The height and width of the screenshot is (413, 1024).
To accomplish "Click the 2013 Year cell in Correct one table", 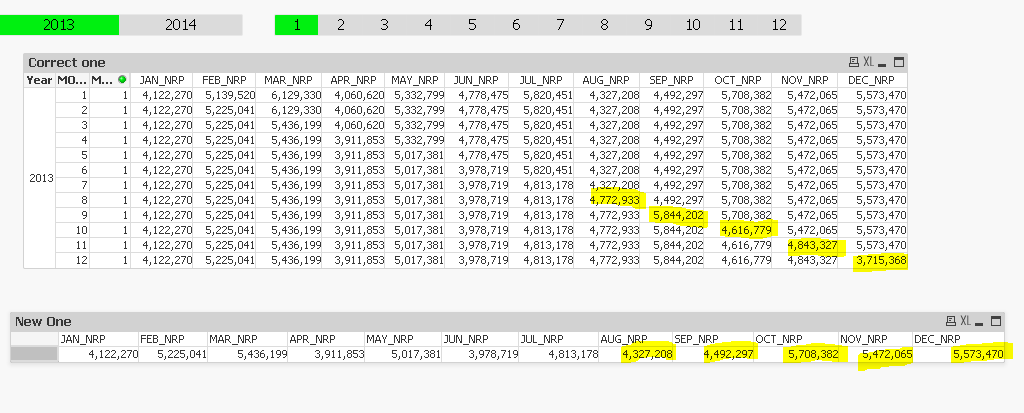I will (x=40, y=178).
